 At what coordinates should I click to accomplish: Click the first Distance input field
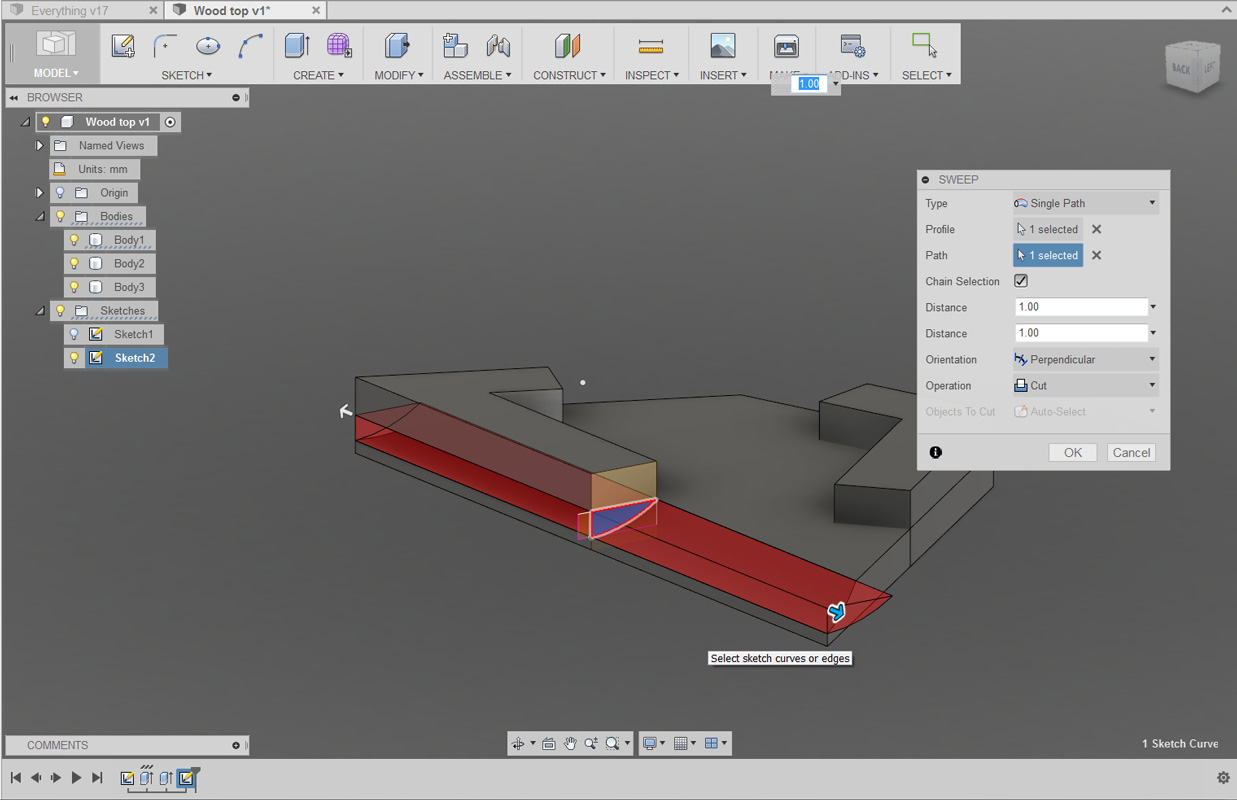tap(1081, 307)
